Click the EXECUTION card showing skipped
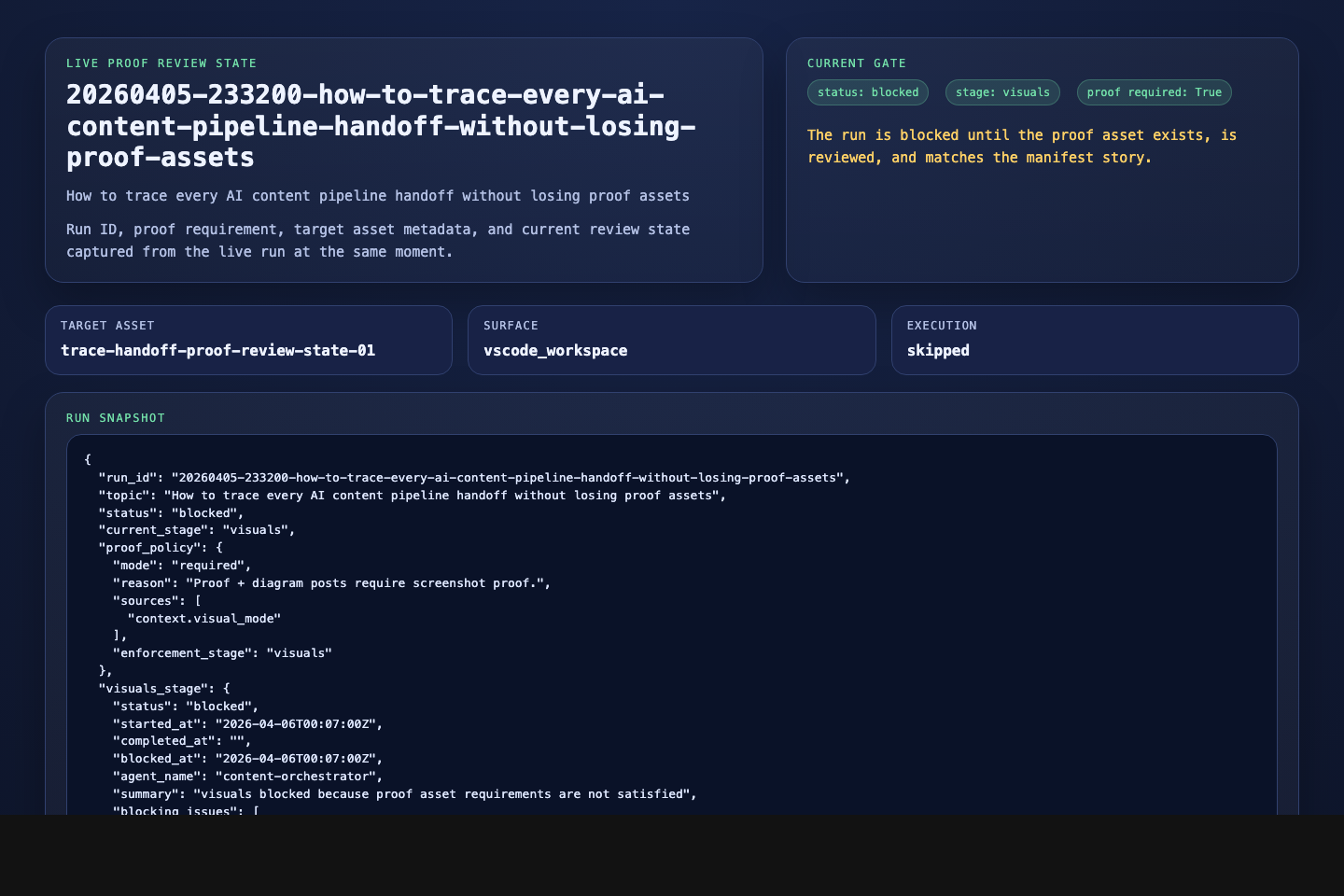 (1095, 340)
